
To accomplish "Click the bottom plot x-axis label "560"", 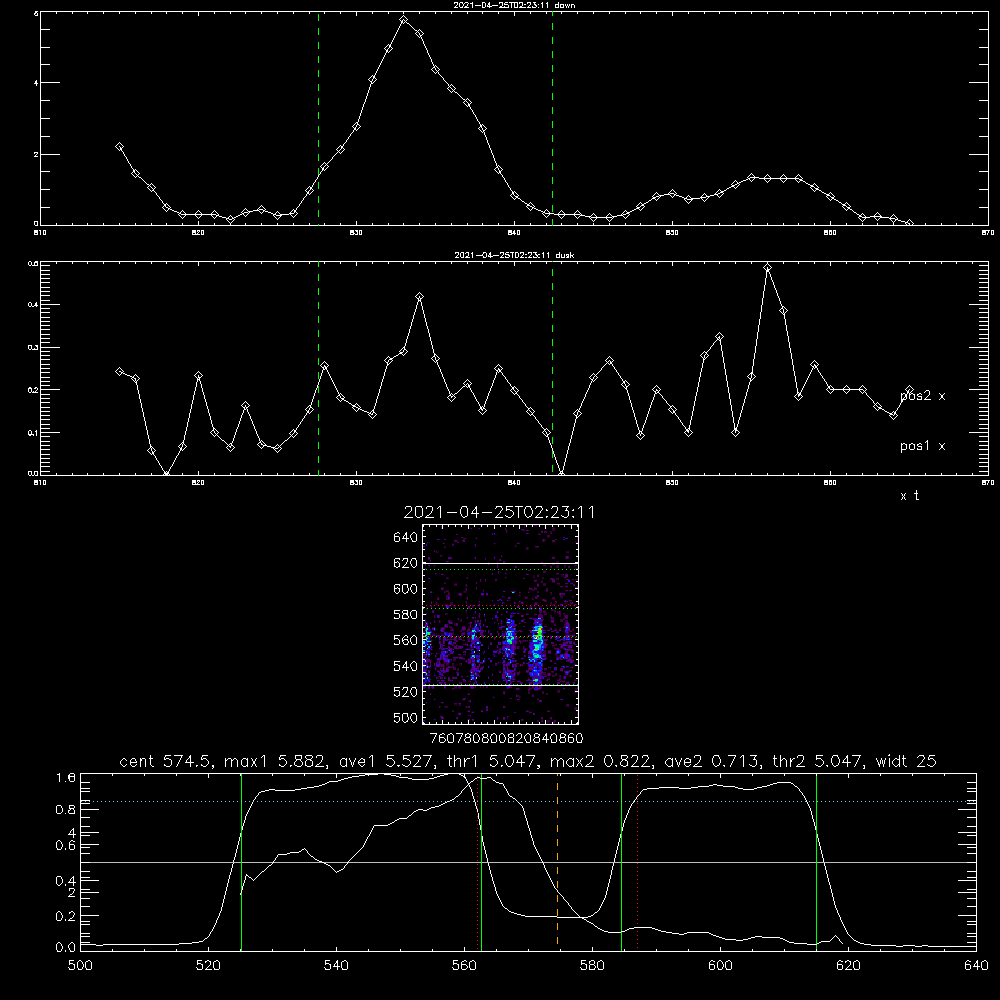I will coord(464,966).
